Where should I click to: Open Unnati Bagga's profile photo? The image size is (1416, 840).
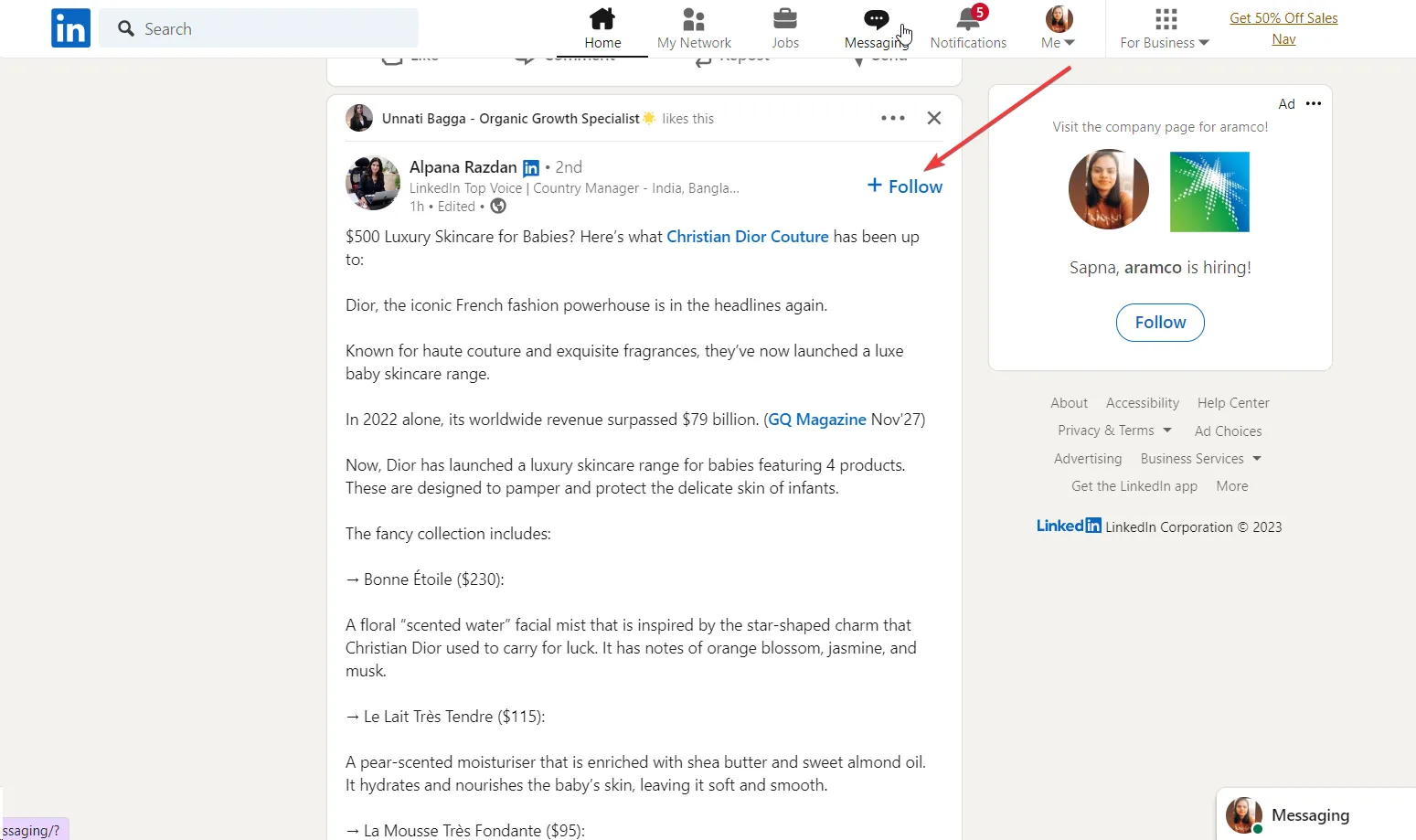point(359,118)
